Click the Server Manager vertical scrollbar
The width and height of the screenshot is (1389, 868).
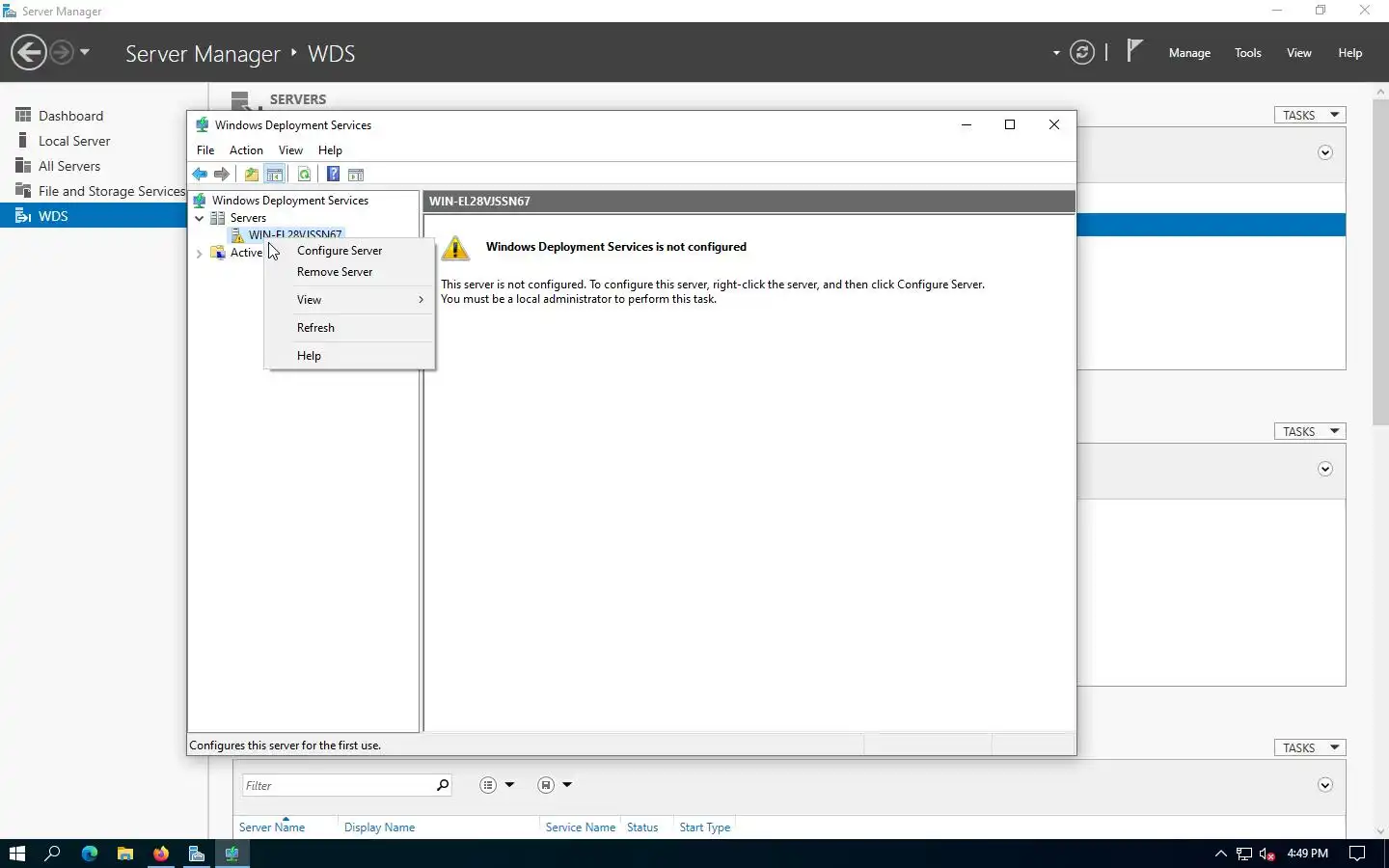point(1380,260)
